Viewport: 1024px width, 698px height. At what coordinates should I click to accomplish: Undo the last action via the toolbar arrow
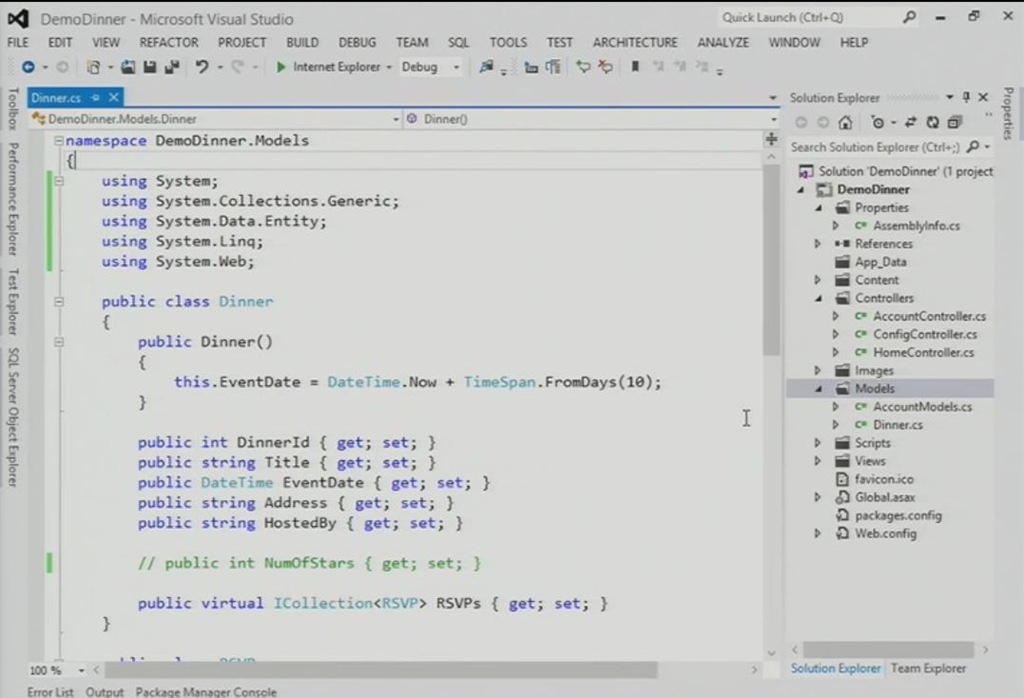click(202, 67)
